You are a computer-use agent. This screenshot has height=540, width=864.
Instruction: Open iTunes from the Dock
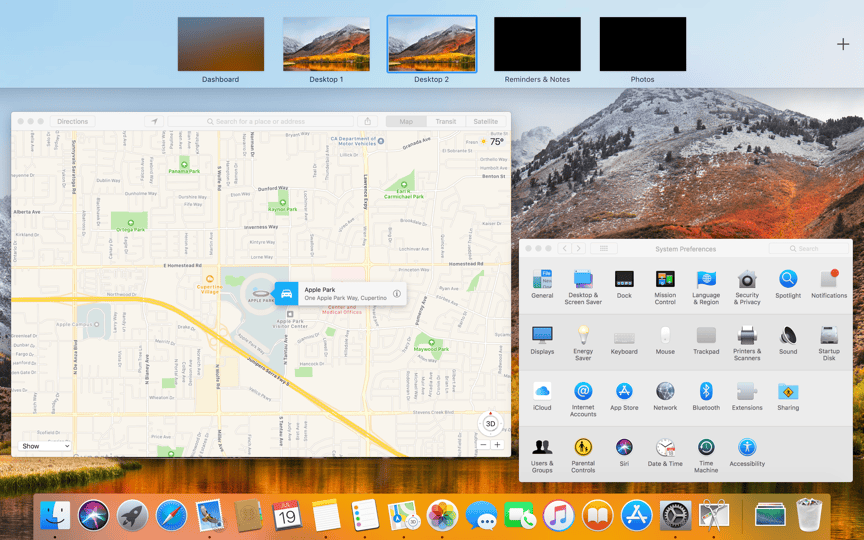(558, 516)
